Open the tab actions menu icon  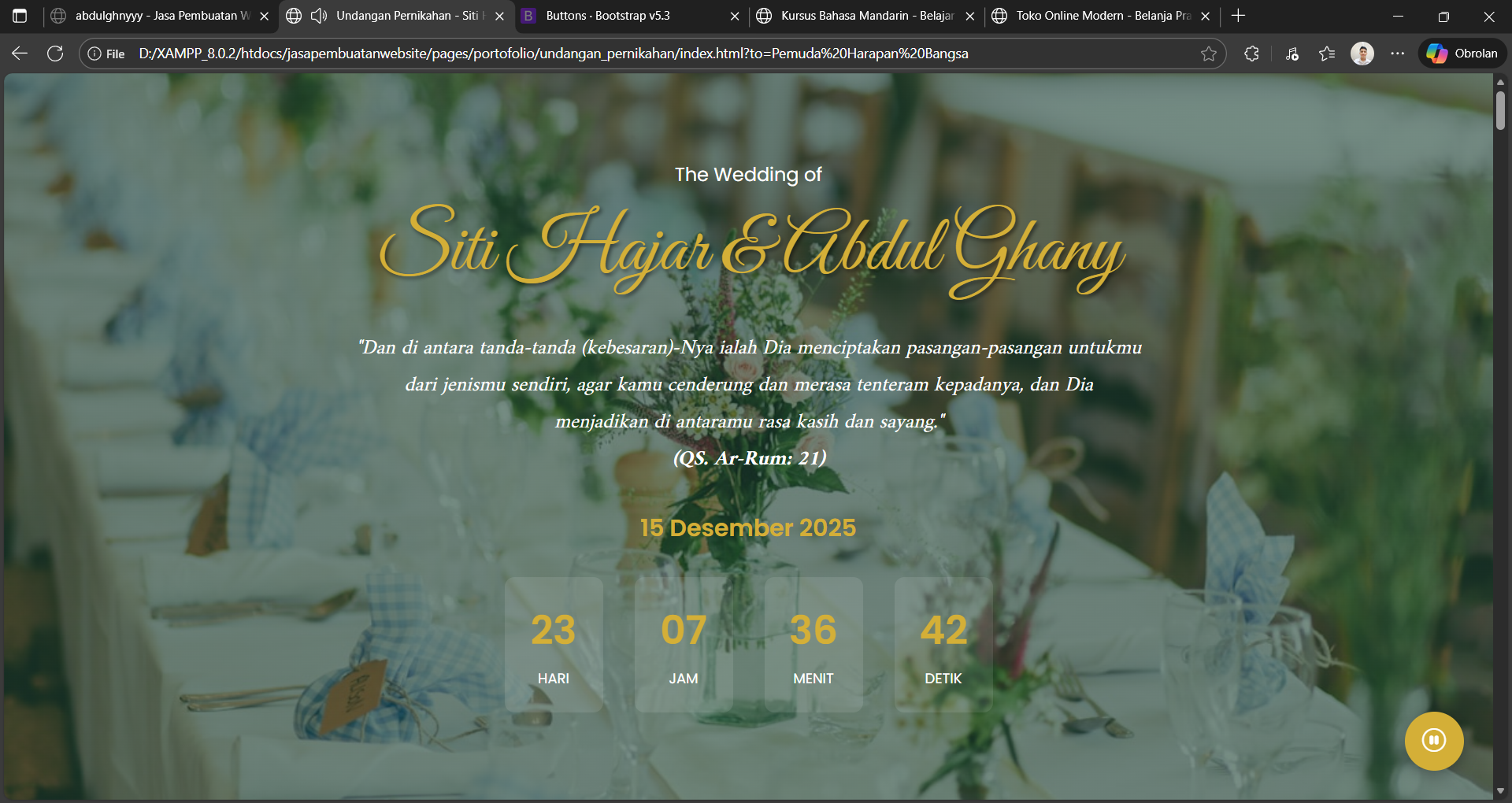pos(20,16)
